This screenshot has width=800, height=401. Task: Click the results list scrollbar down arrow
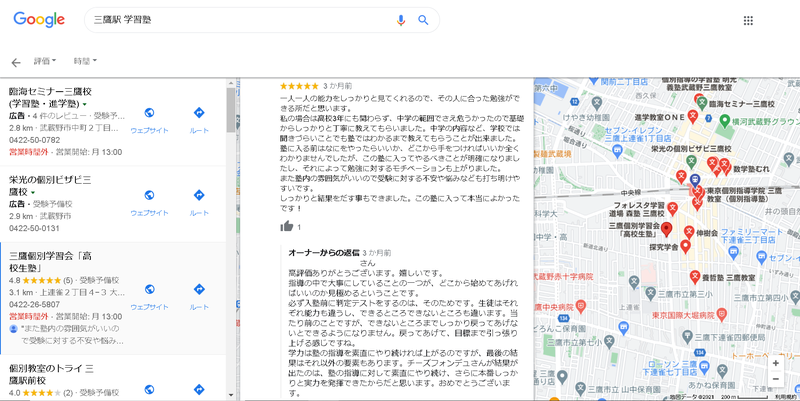pos(231,395)
